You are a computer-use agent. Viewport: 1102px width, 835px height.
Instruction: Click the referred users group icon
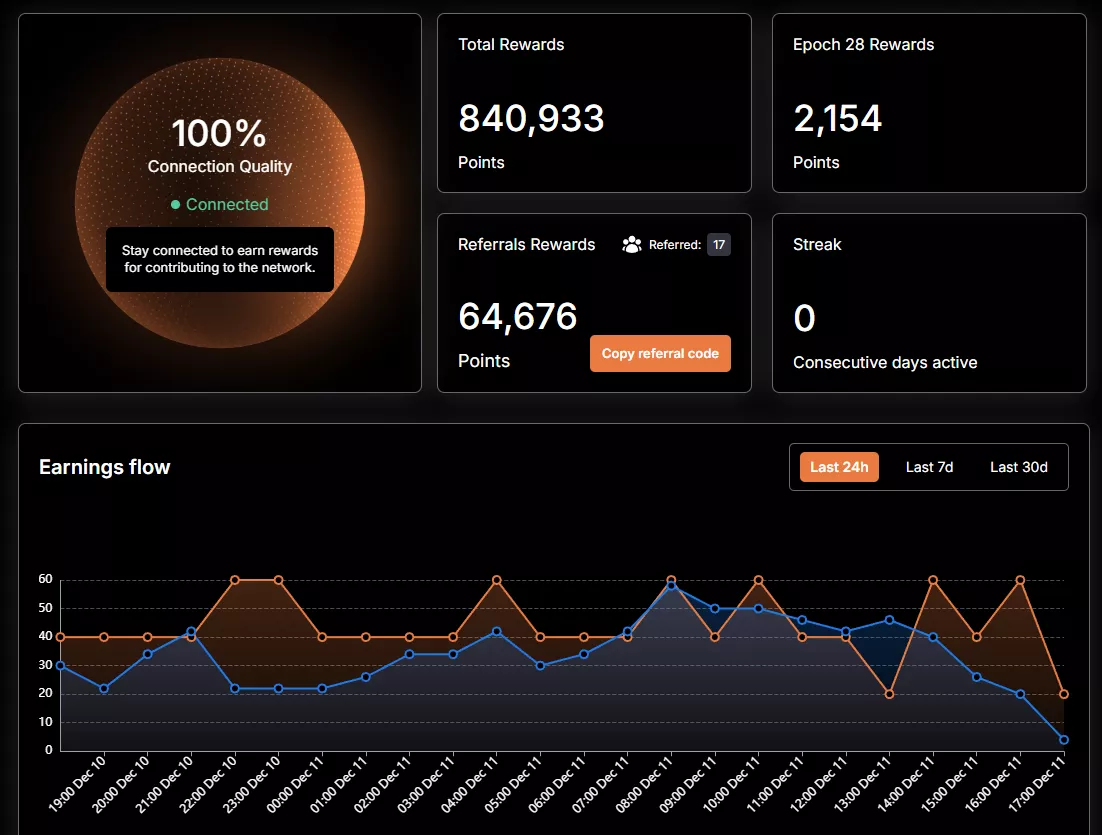[631, 244]
